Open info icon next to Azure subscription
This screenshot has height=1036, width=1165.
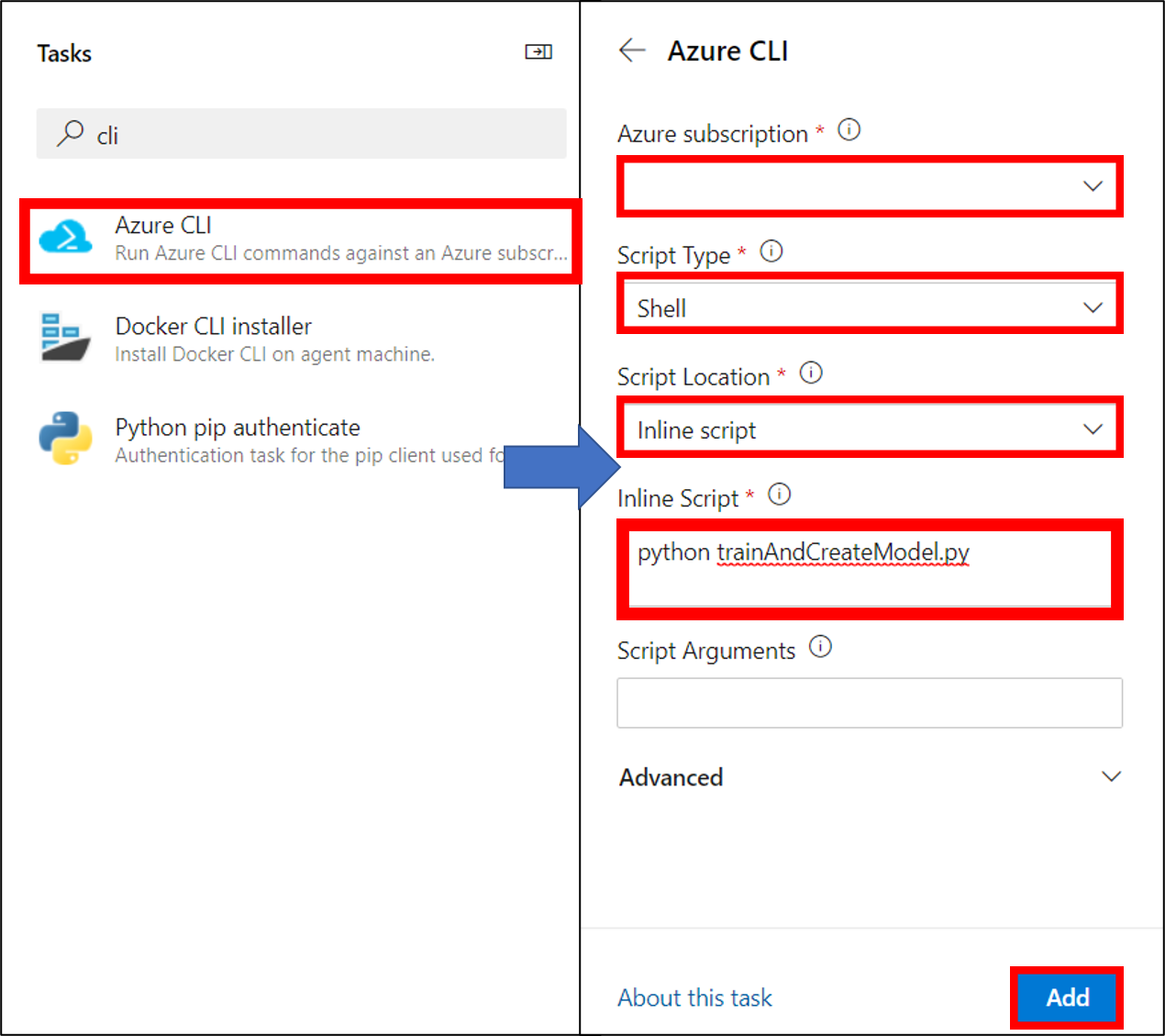849,130
